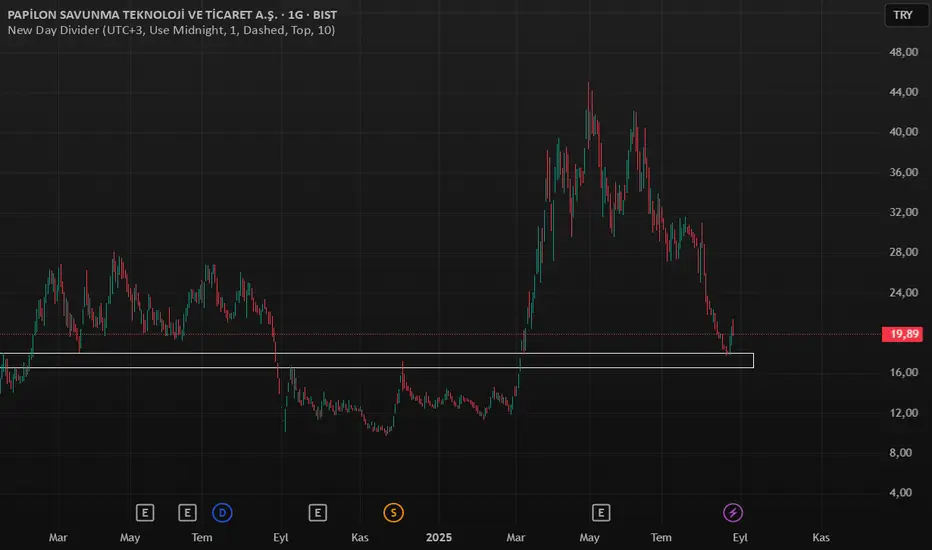Click the Papilon Savunma symbol title
Screen dimensions: 932x550
[x=172, y=14]
